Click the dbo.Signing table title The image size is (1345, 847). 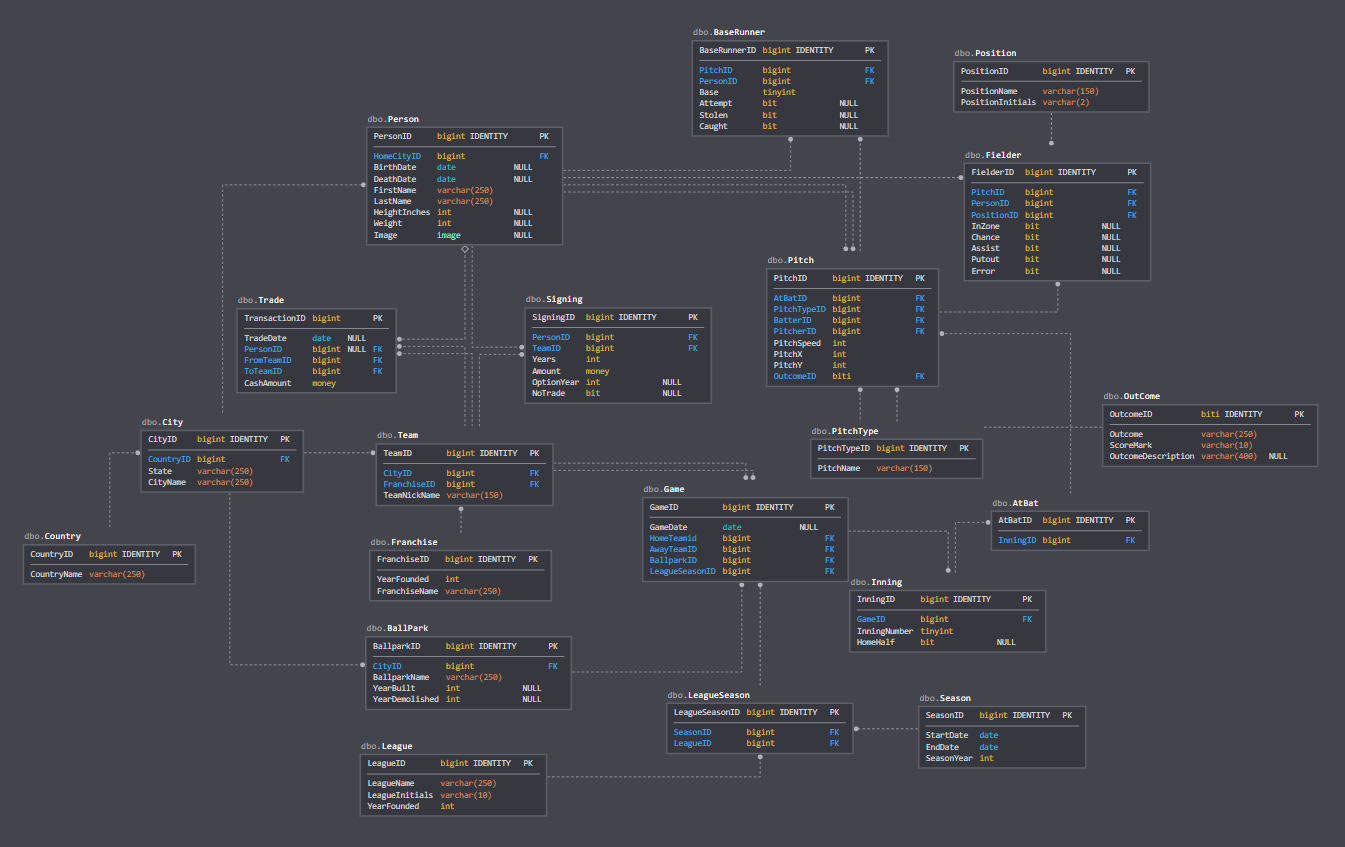point(554,299)
